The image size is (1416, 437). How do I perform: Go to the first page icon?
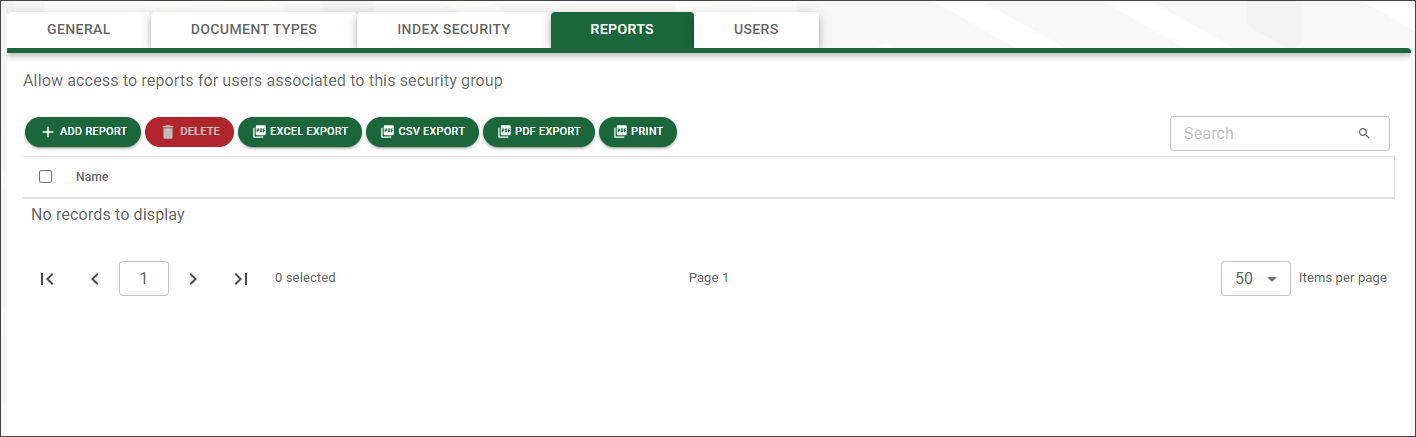point(47,279)
